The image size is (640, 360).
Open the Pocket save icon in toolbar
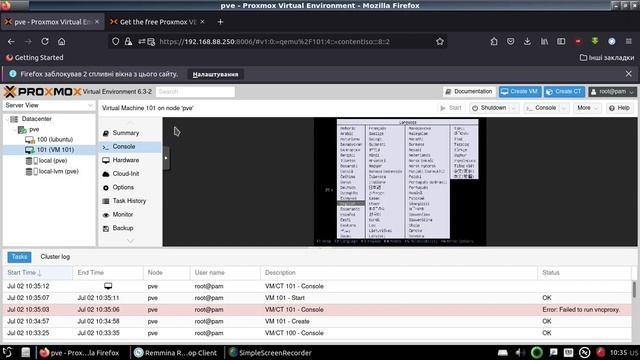(x=511, y=41)
